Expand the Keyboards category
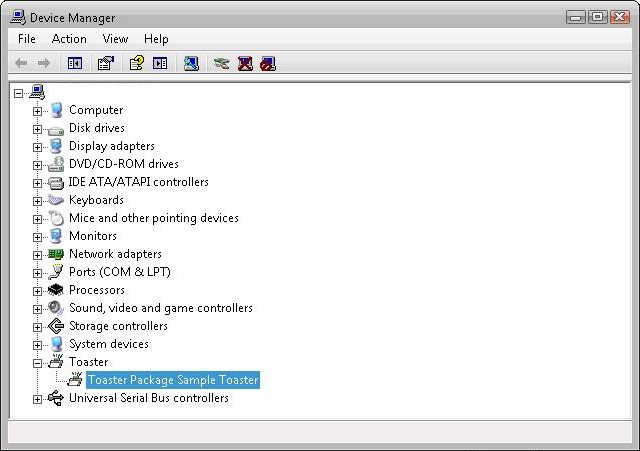 coord(37,201)
